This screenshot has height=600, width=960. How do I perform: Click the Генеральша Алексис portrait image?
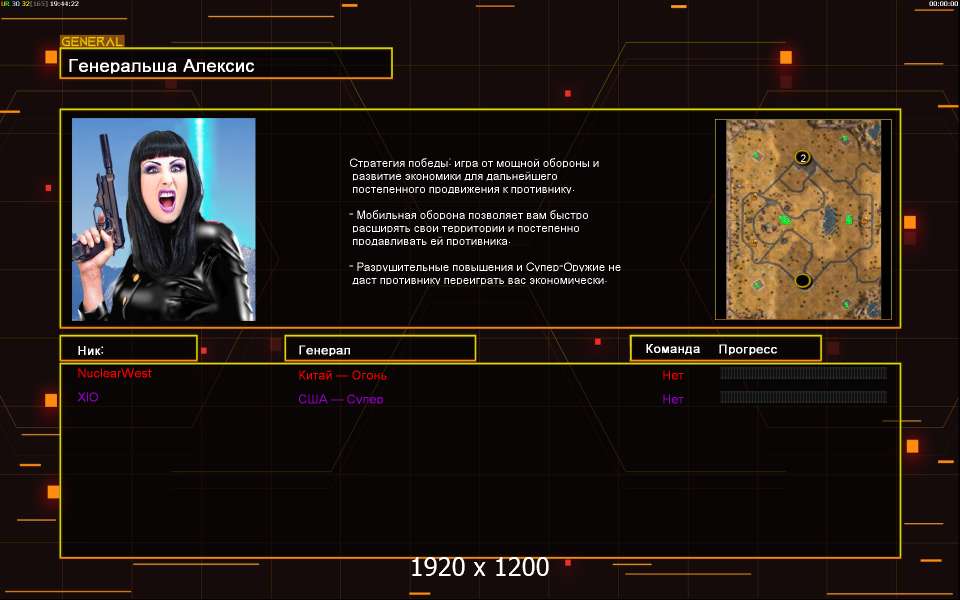163,219
